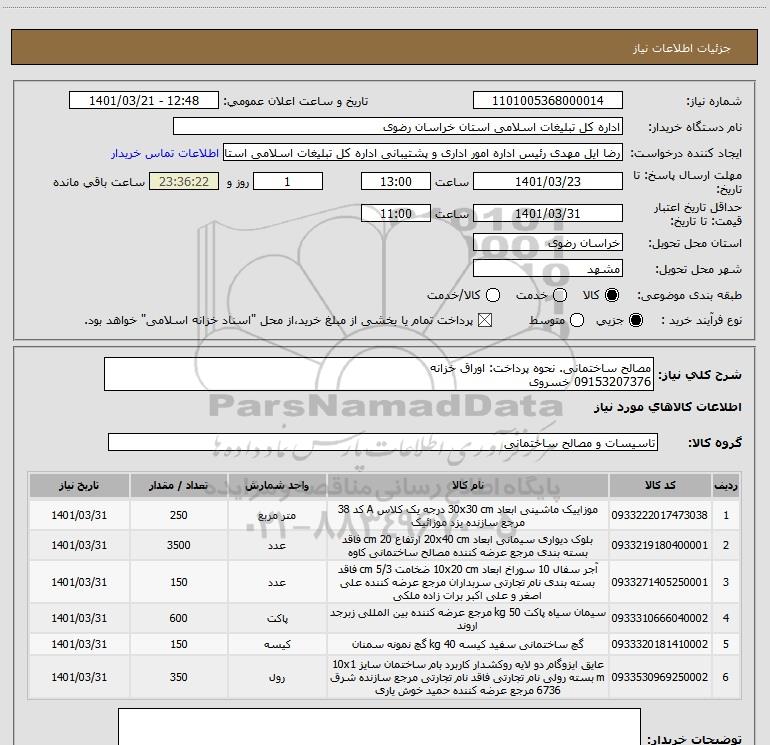Click the validity time field 11:00
The image size is (770, 745).
click(396, 214)
